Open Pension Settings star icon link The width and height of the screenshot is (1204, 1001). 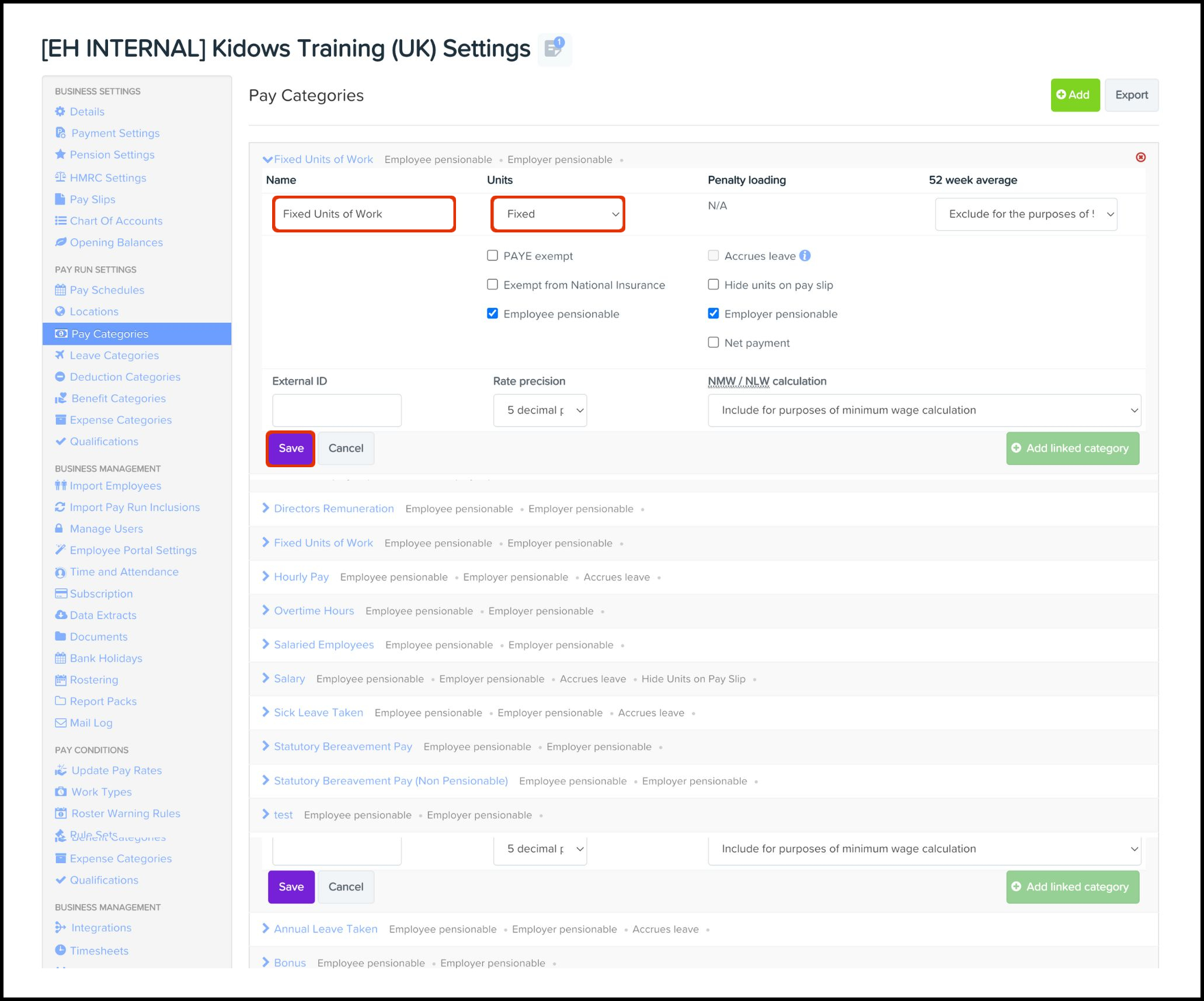click(x=60, y=155)
